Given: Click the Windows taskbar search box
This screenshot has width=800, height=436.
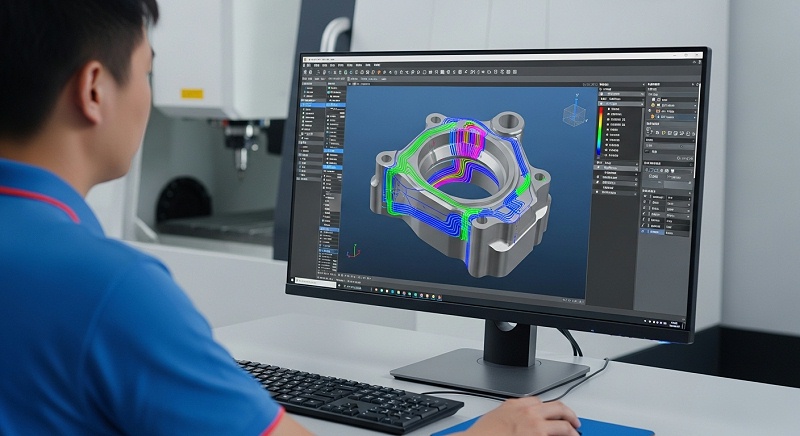Looking at the screenshot, I should point(315,280).
